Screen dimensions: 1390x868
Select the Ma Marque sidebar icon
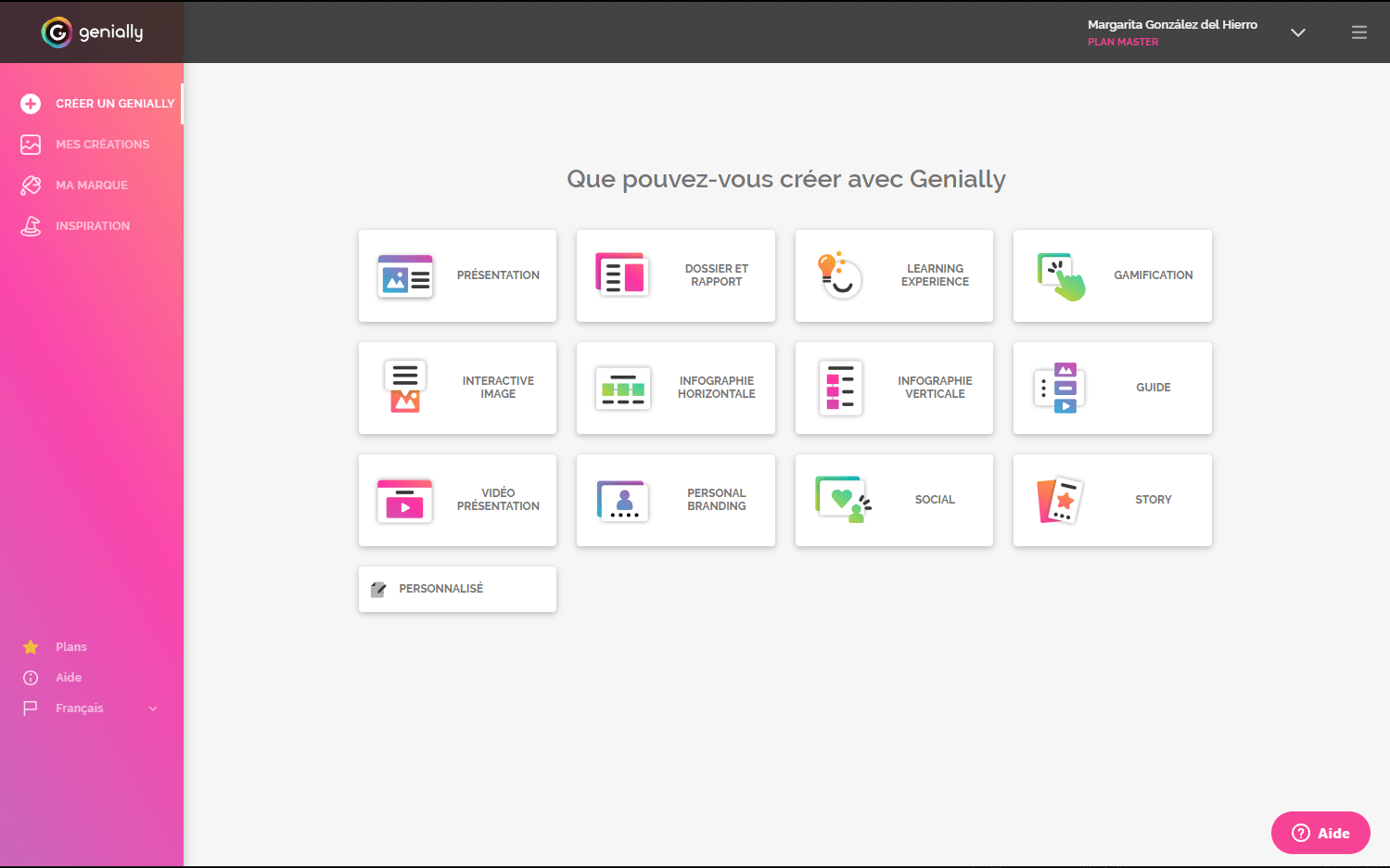(x=31, y=185)
